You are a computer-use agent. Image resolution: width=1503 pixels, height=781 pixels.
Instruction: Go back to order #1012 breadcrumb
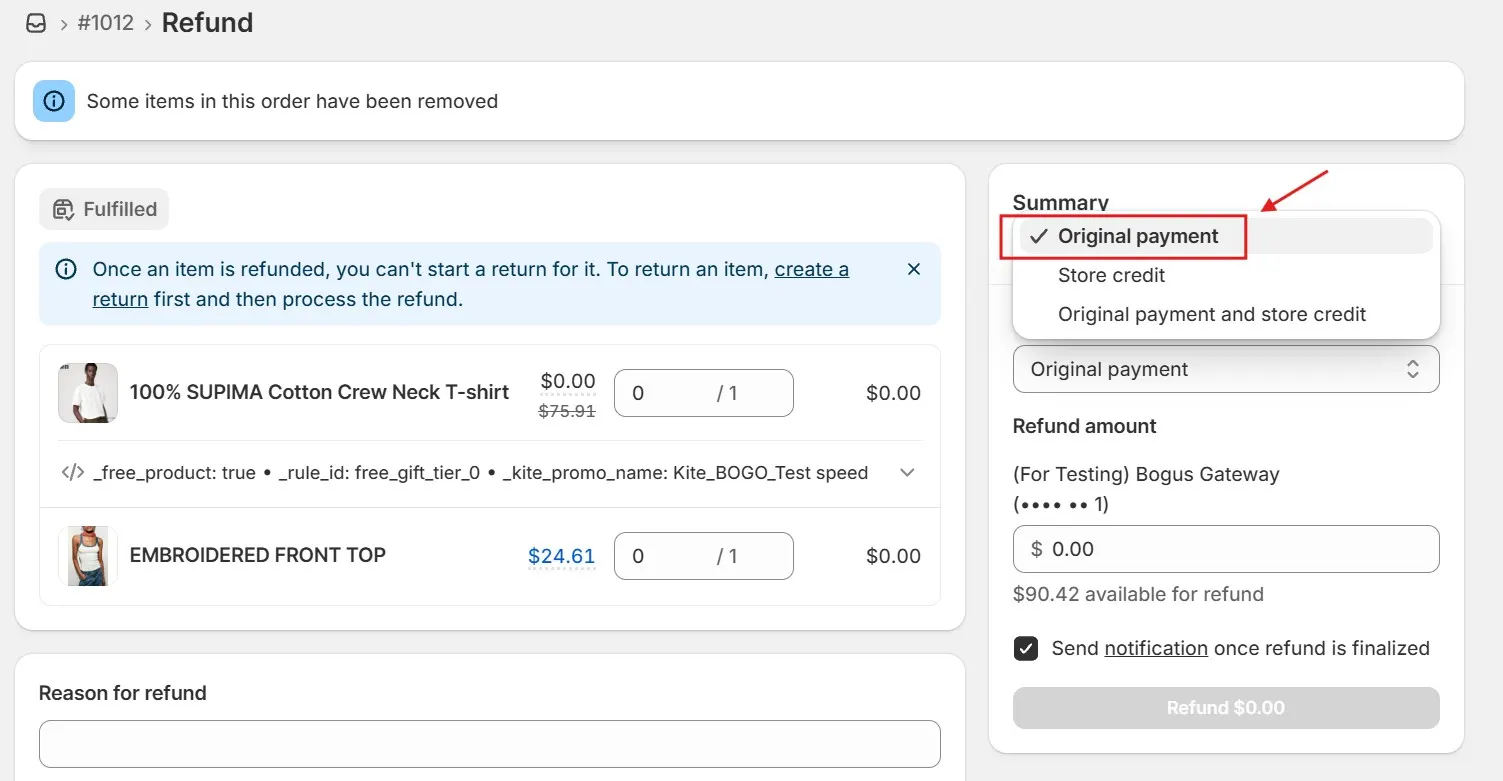tap(105, 23)
